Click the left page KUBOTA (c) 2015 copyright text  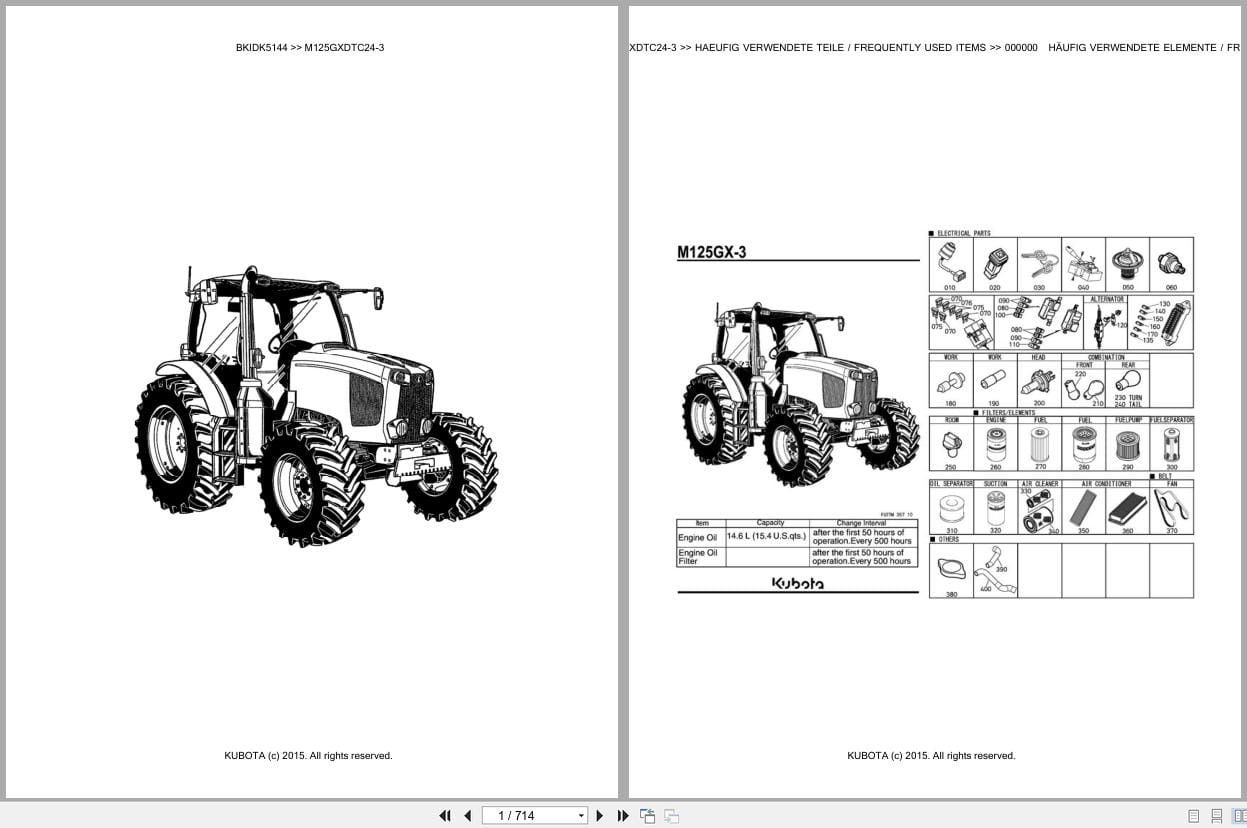308,756
